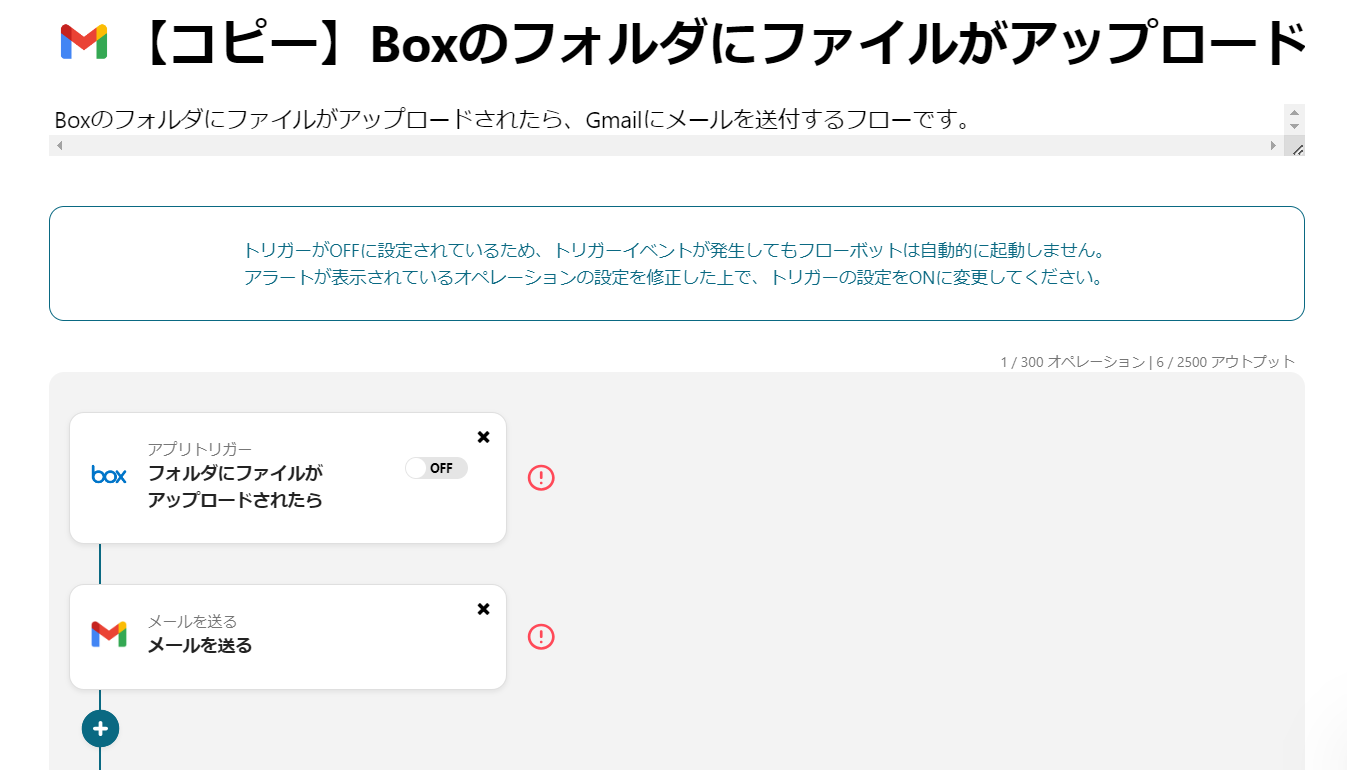Viewport: 1347px width, 770px height.
Task: Click the trigger OFF warning notice text
Action: click(677, 264)
